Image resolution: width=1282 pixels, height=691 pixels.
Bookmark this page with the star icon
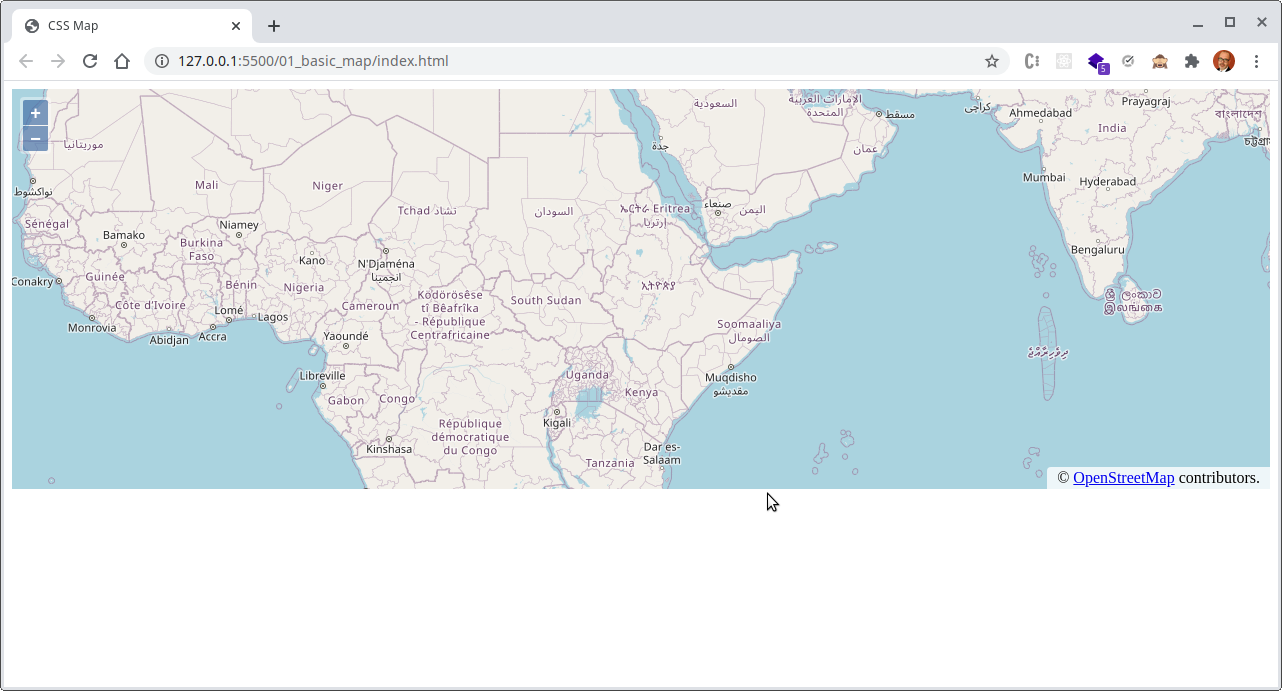pos(992,61)
